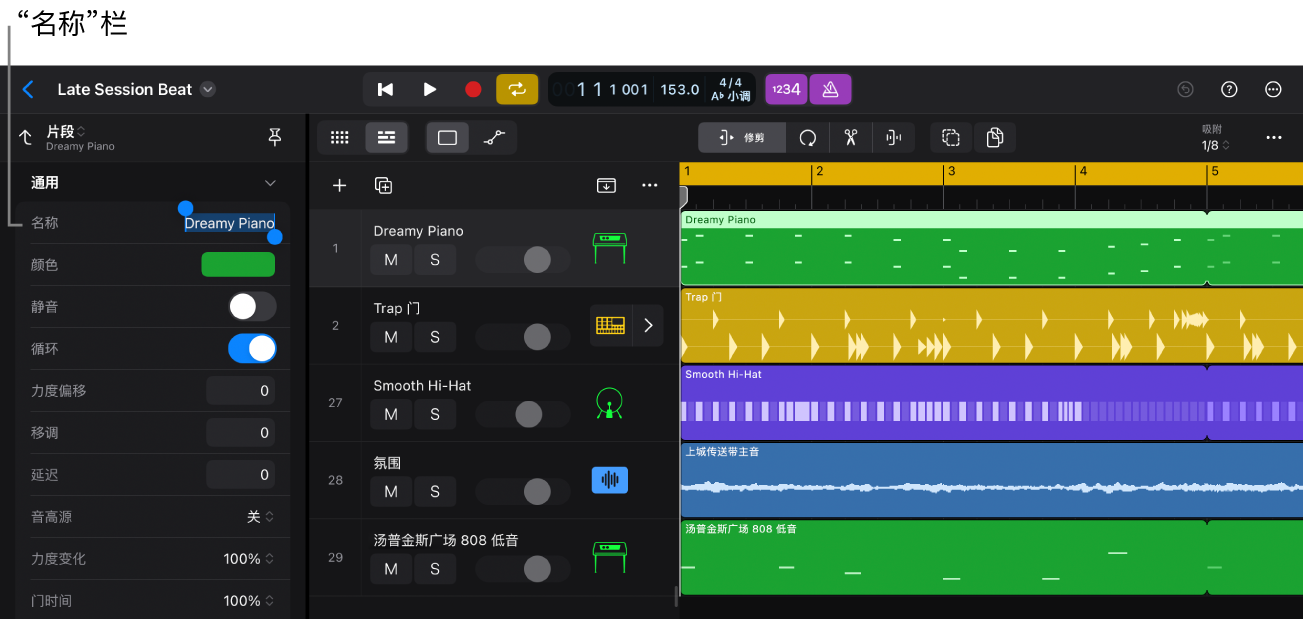Expand the Trap 门 track chevron
Screen dimensions: 1303x620
coord(648,325)
